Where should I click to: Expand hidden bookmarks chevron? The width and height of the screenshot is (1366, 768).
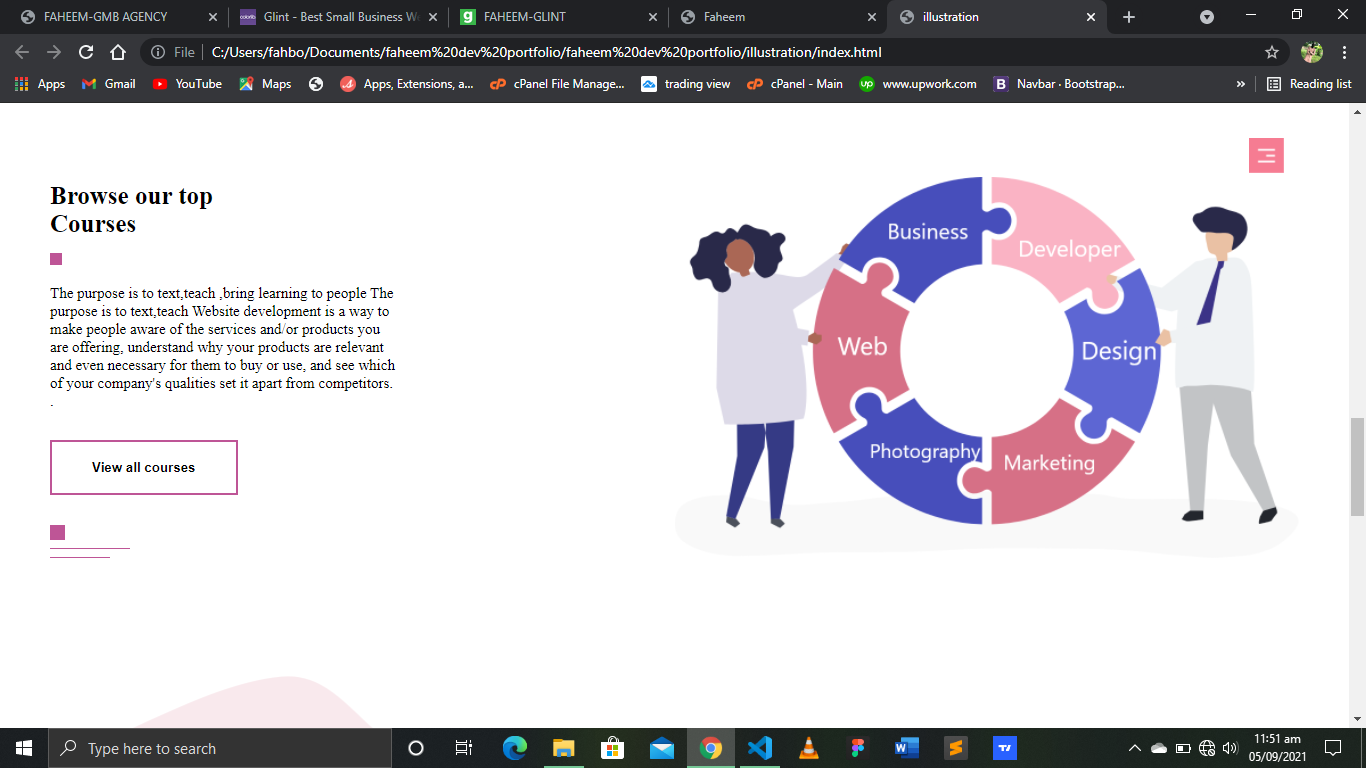[x=1241, y=84]
